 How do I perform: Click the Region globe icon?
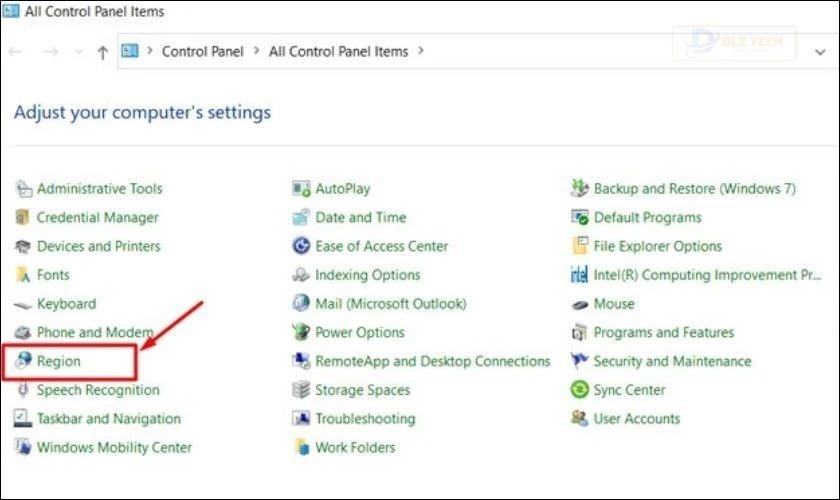23,361
